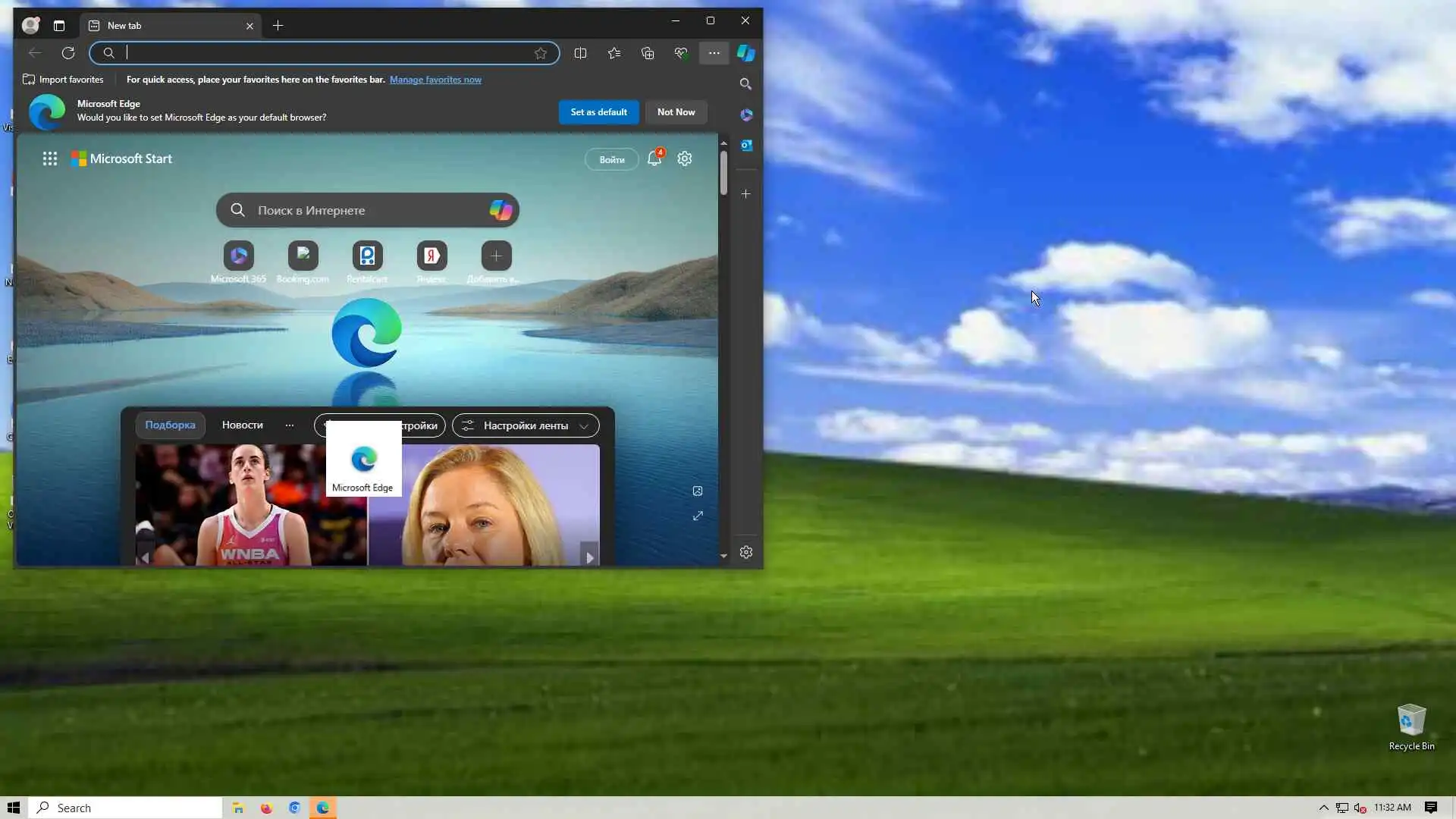Open page settings gear on Microsoft Start

click(685, 158)
